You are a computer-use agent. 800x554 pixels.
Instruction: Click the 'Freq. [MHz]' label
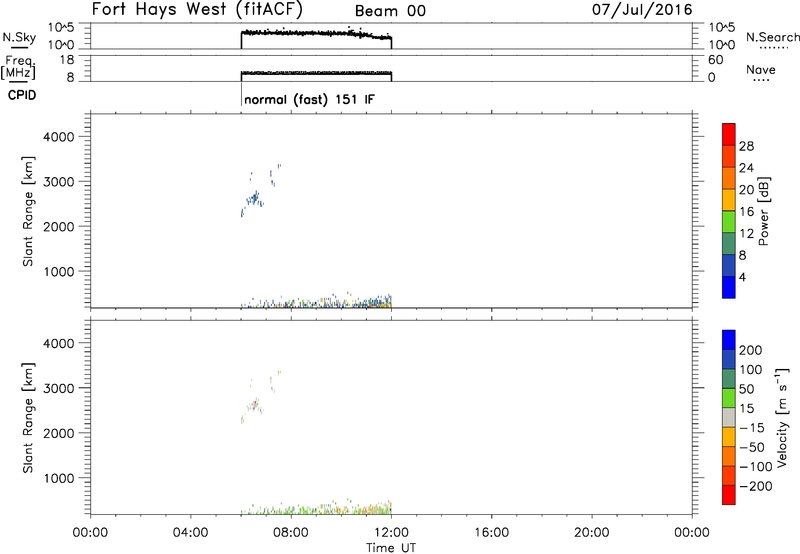pos(19,67)
